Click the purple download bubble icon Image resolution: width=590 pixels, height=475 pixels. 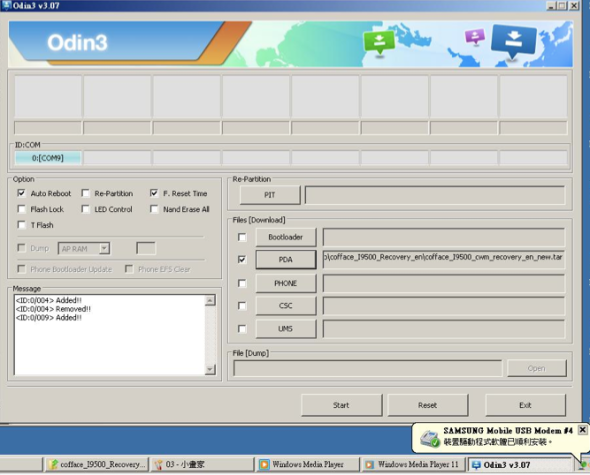click(x=475, y=37)
